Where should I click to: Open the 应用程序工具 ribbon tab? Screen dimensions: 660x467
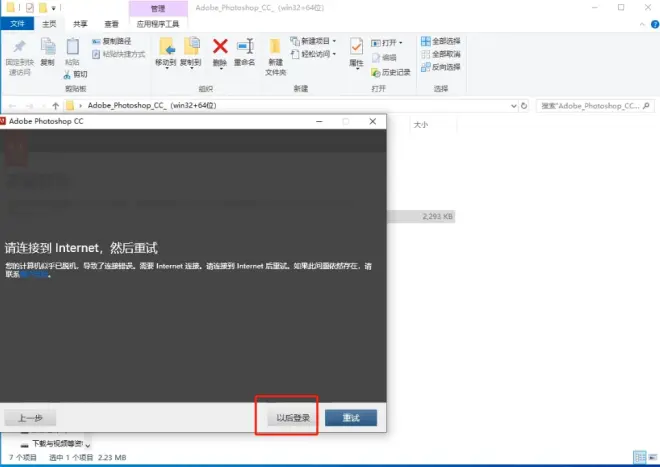coord(158,24)
